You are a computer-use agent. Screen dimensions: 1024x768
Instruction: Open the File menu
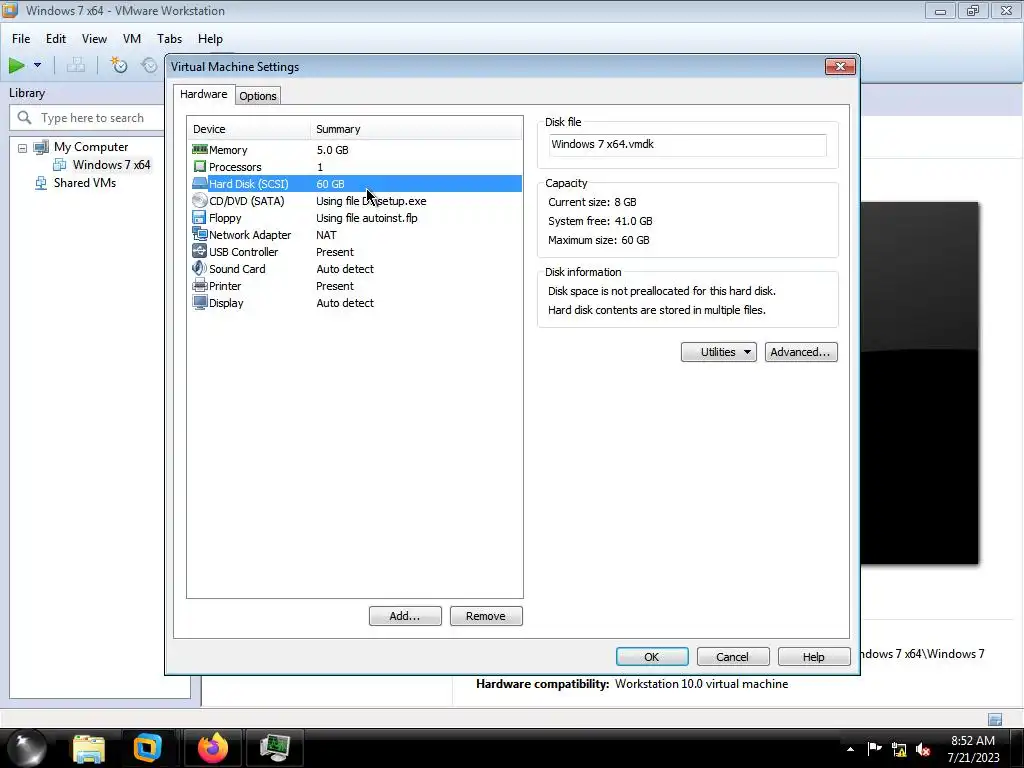pos(21,39)
